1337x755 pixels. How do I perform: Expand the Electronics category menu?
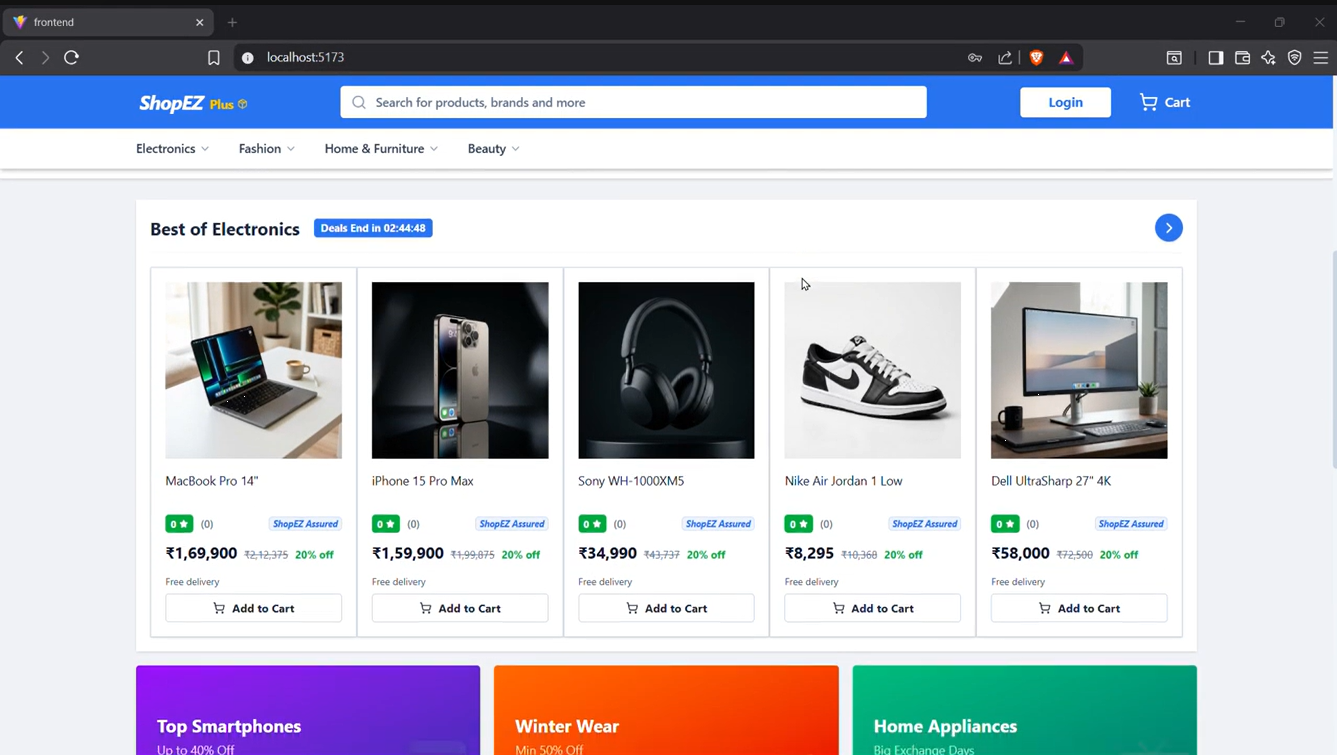(x=173, y=149)
